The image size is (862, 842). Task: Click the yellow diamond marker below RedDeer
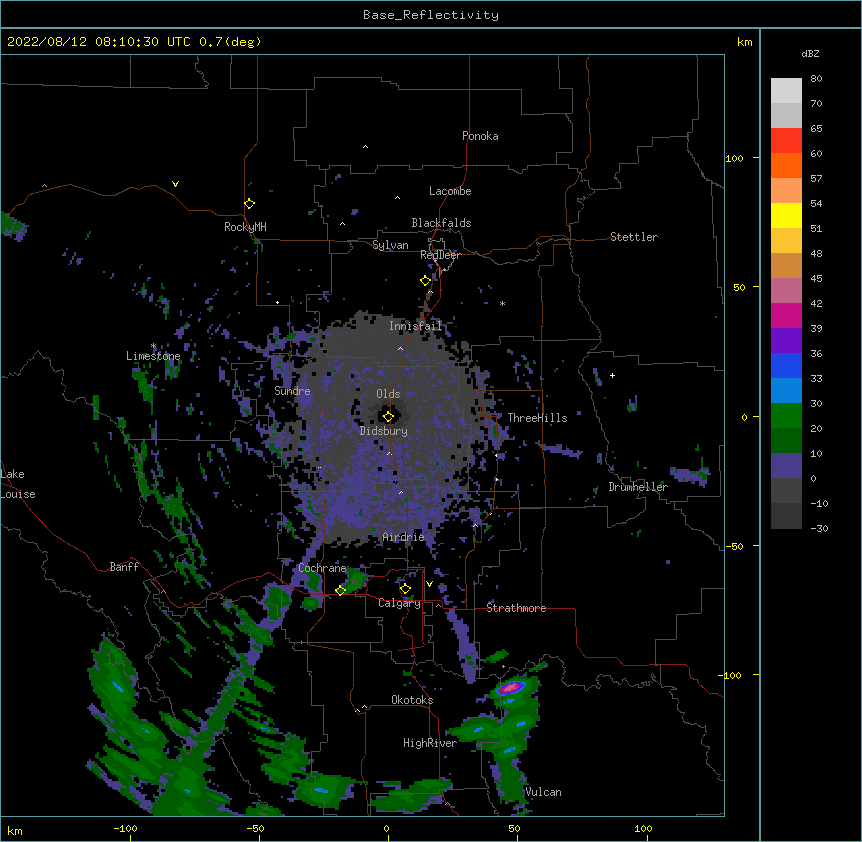tap(425, 281)
